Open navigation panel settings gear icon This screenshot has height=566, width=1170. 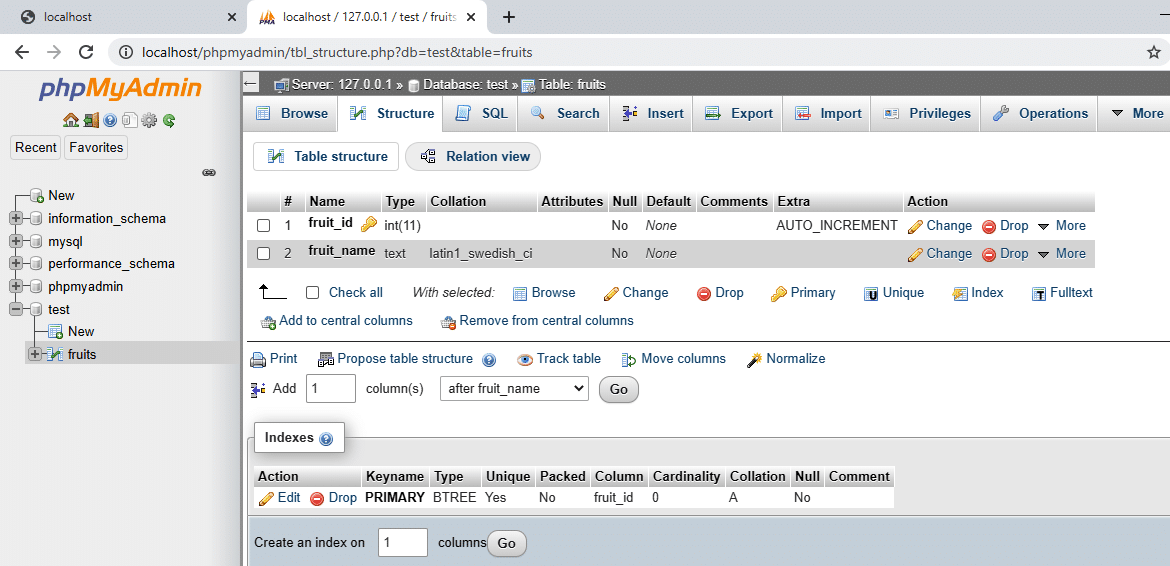tap(149, 120)
